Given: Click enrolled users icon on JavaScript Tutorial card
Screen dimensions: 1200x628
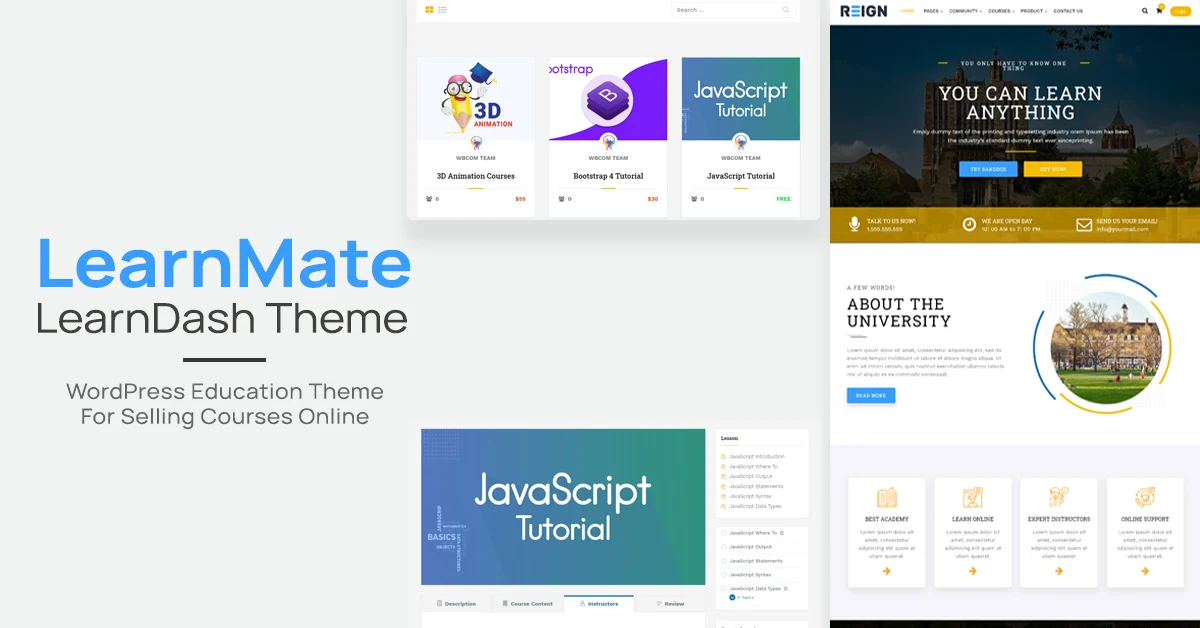Looking at the screenshot, I should coord(694,199).
